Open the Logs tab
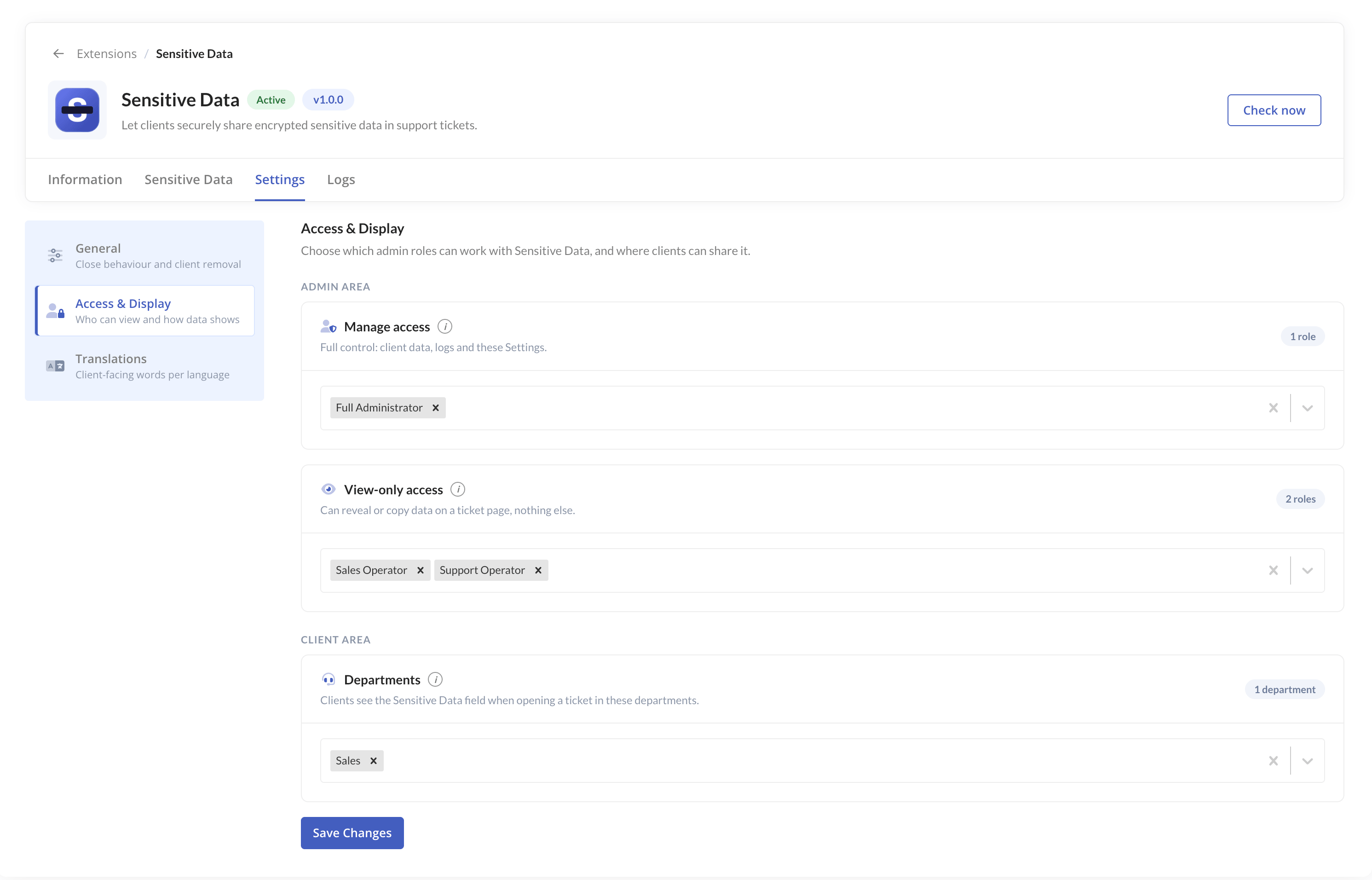This screenshot has height=880, width=1372. point(341,179)
